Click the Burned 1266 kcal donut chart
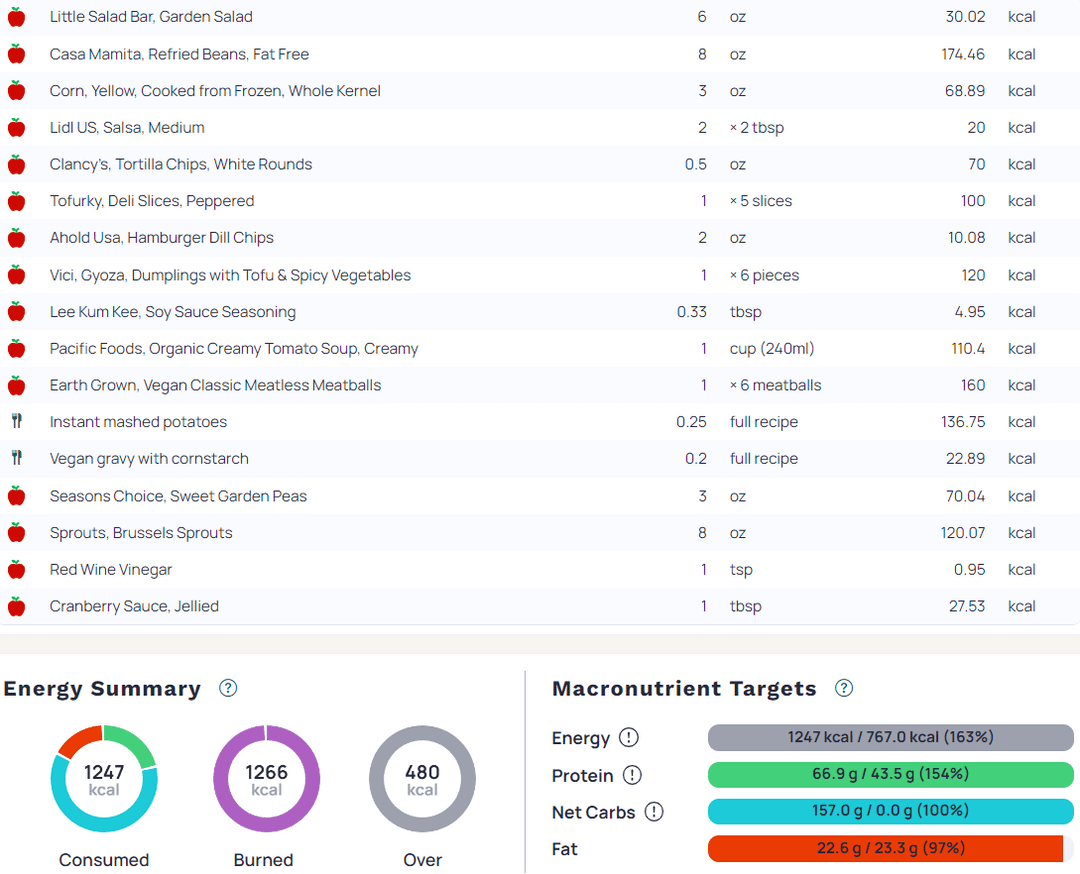The height and width of the screenshot is (874, 1080). [x=266, y=779]
